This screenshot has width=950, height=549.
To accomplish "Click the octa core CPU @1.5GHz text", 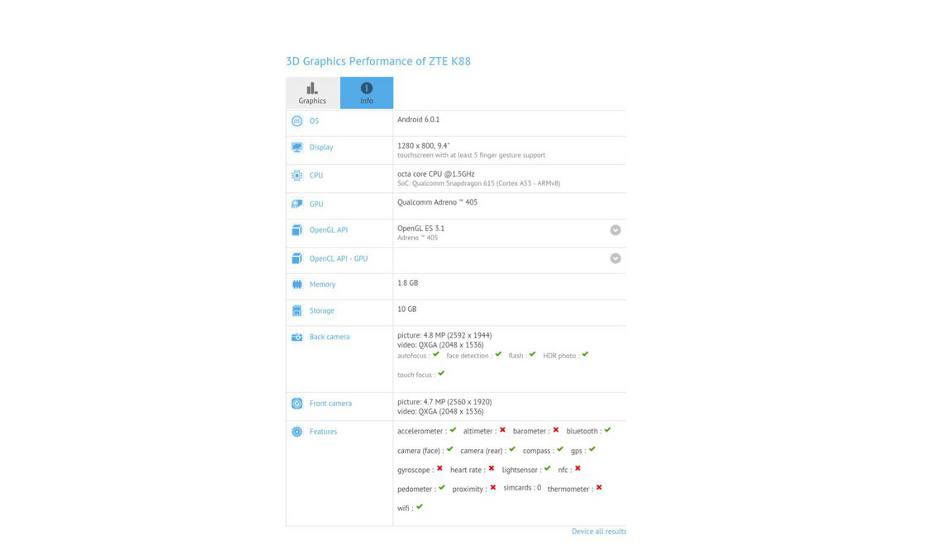I will click(436, 174).
